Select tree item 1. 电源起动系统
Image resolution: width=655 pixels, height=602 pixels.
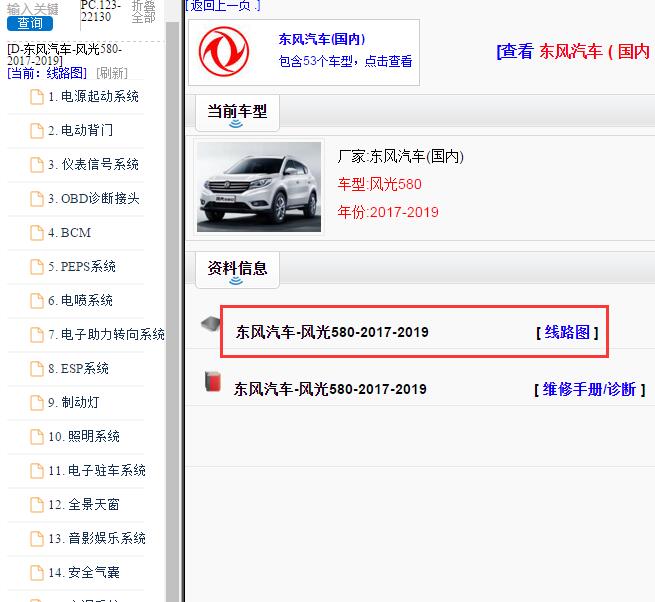[x=94, y=97]
